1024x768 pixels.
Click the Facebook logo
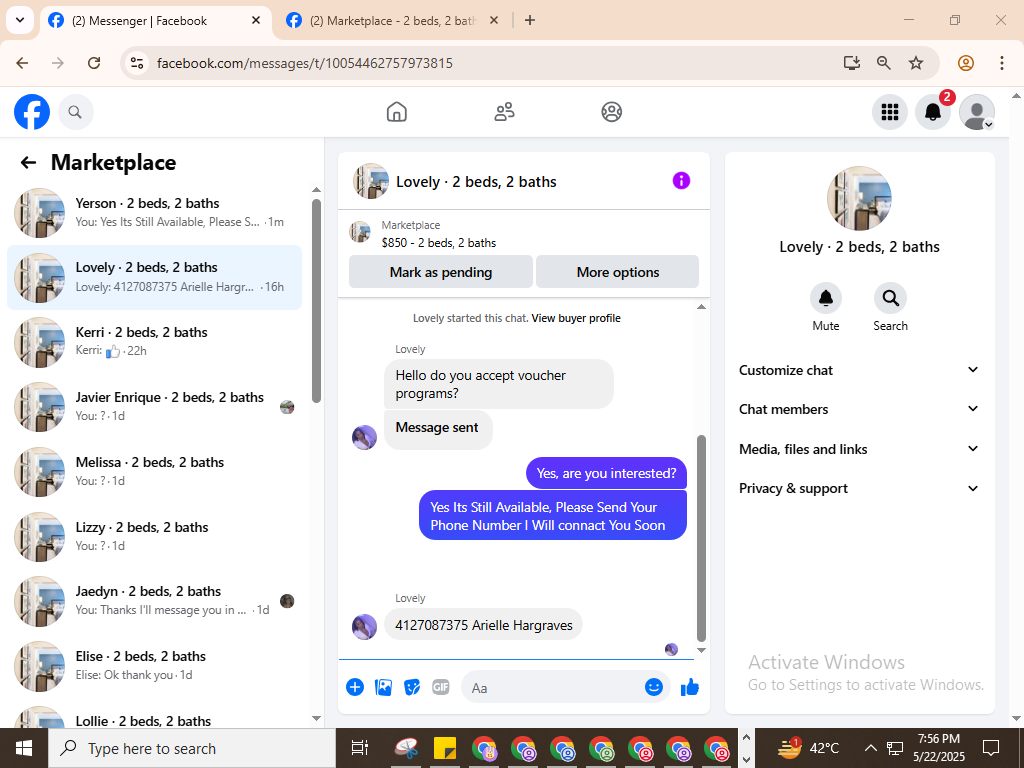tap(32, 112)
